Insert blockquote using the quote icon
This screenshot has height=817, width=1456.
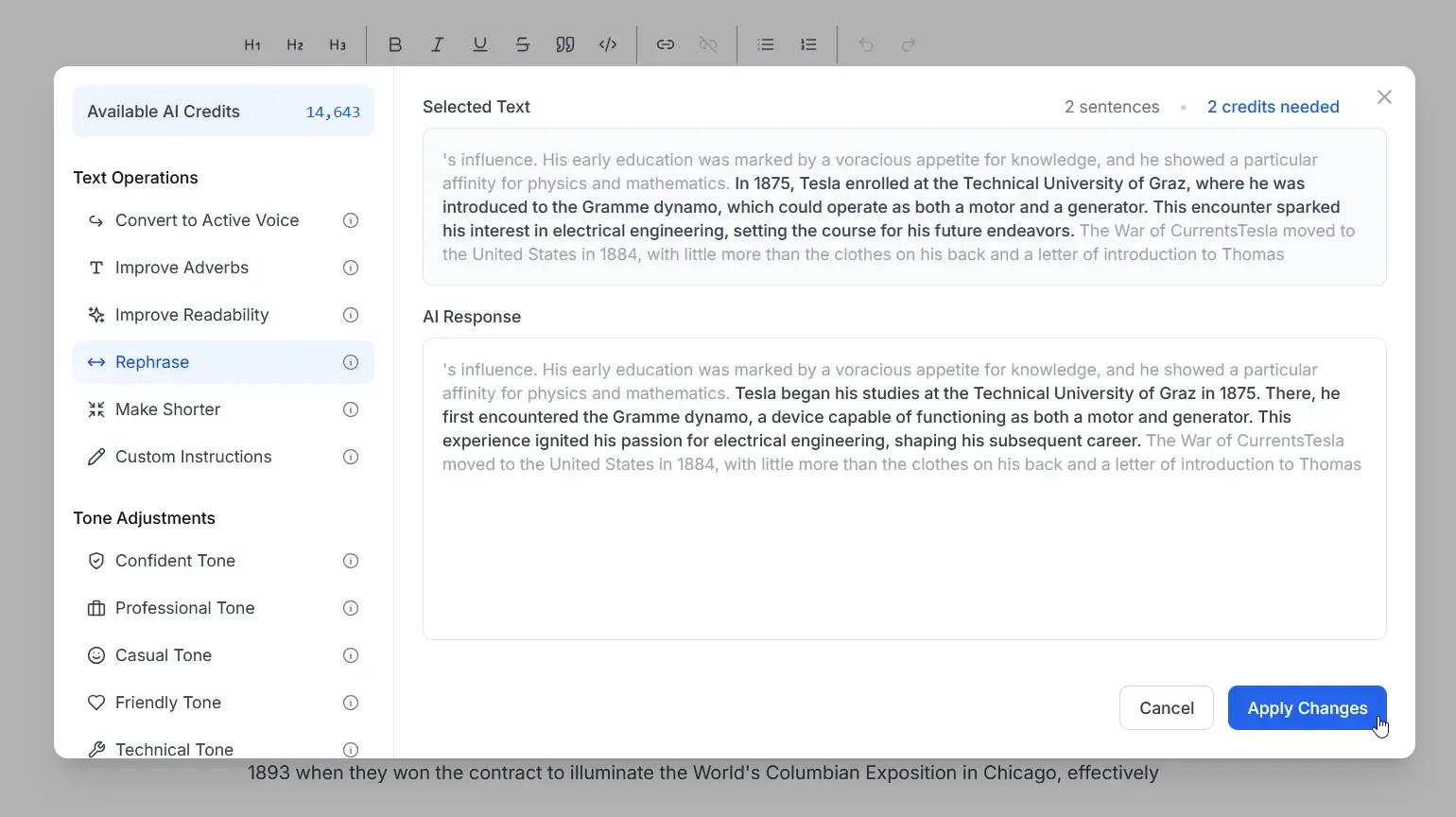(565, 44)
